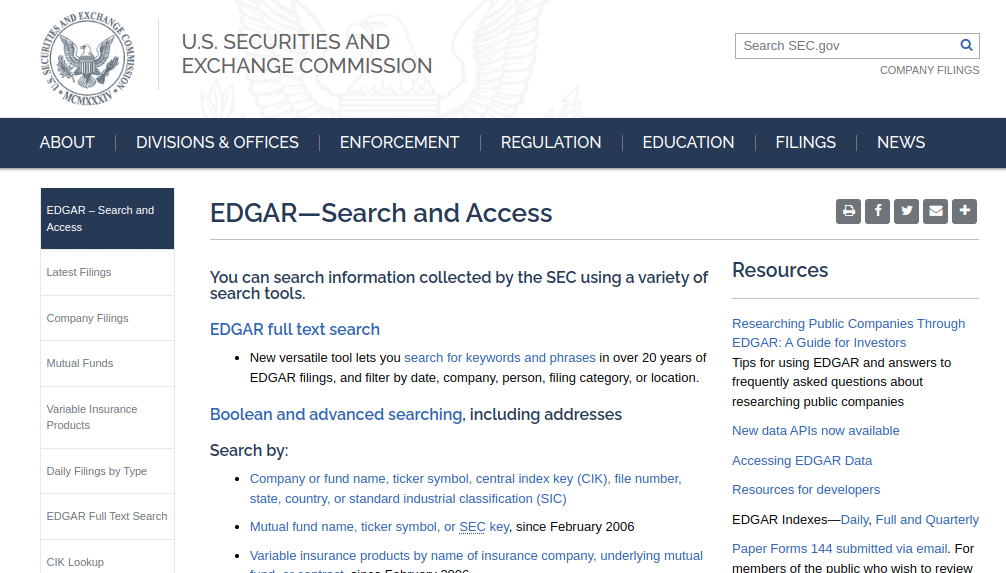
Task: Open Daily Filings by Type
Action: click(x=97, y=471)
